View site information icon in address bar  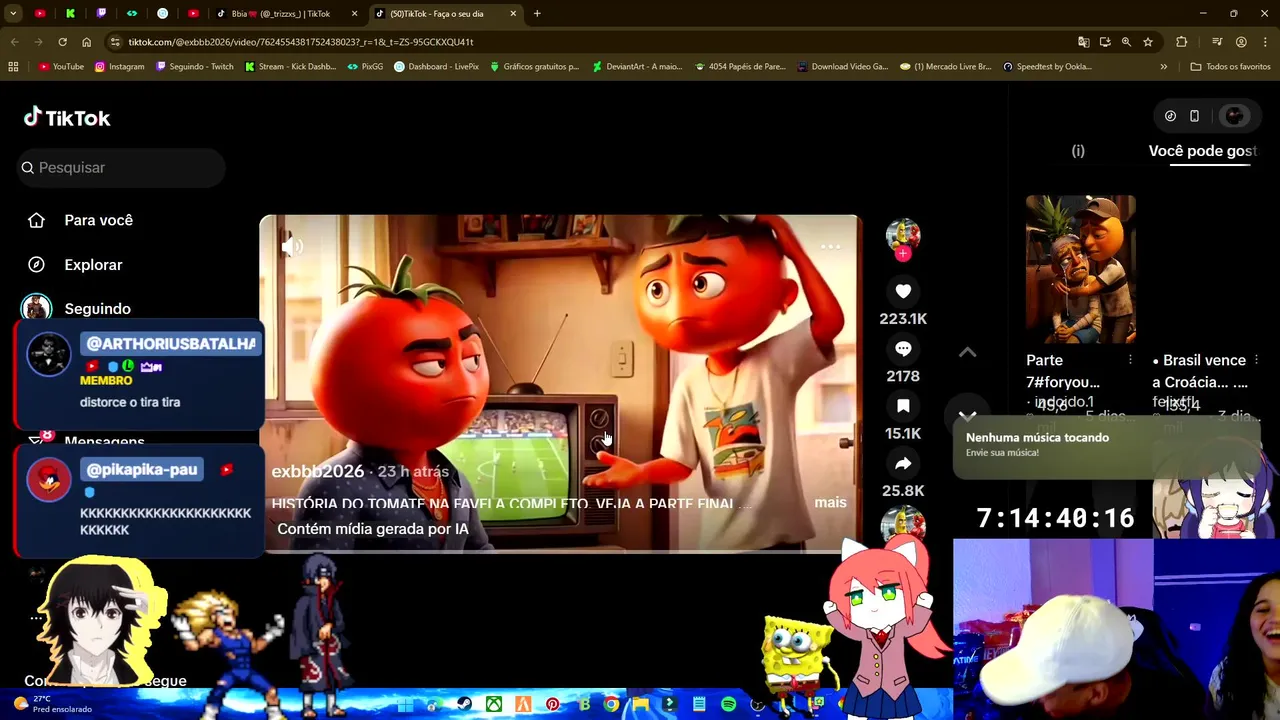(115, 42)
